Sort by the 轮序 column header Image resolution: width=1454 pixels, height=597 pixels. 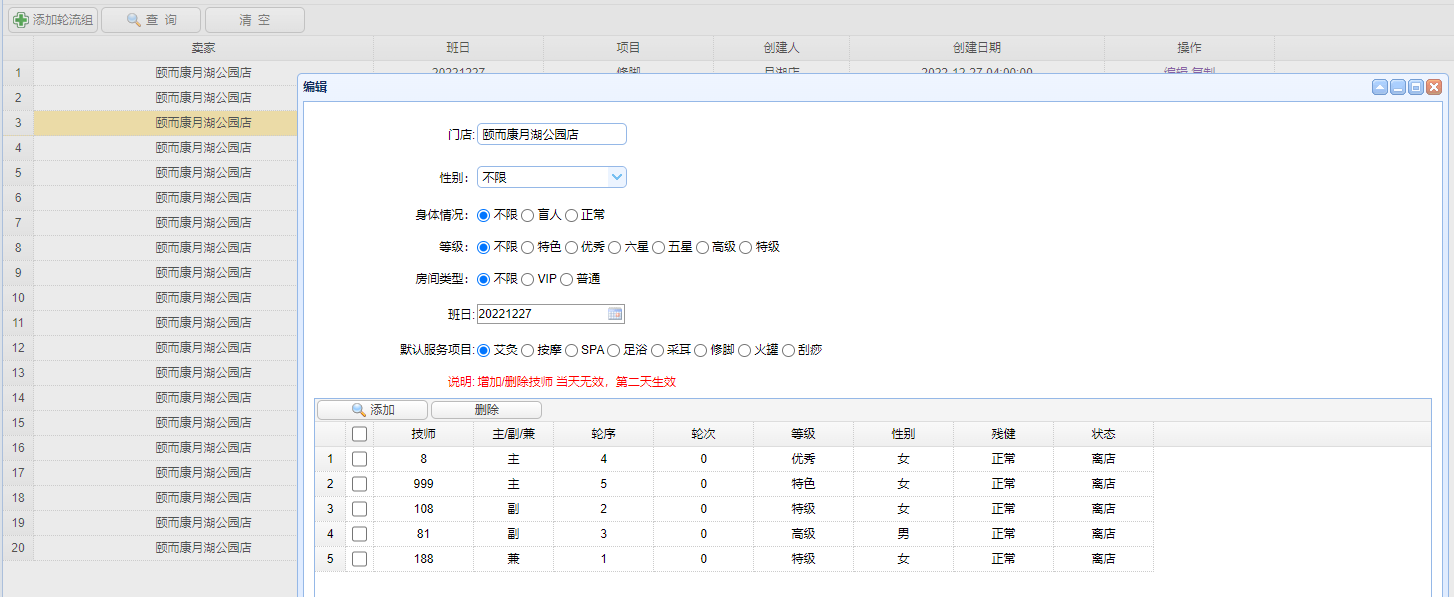604,434
